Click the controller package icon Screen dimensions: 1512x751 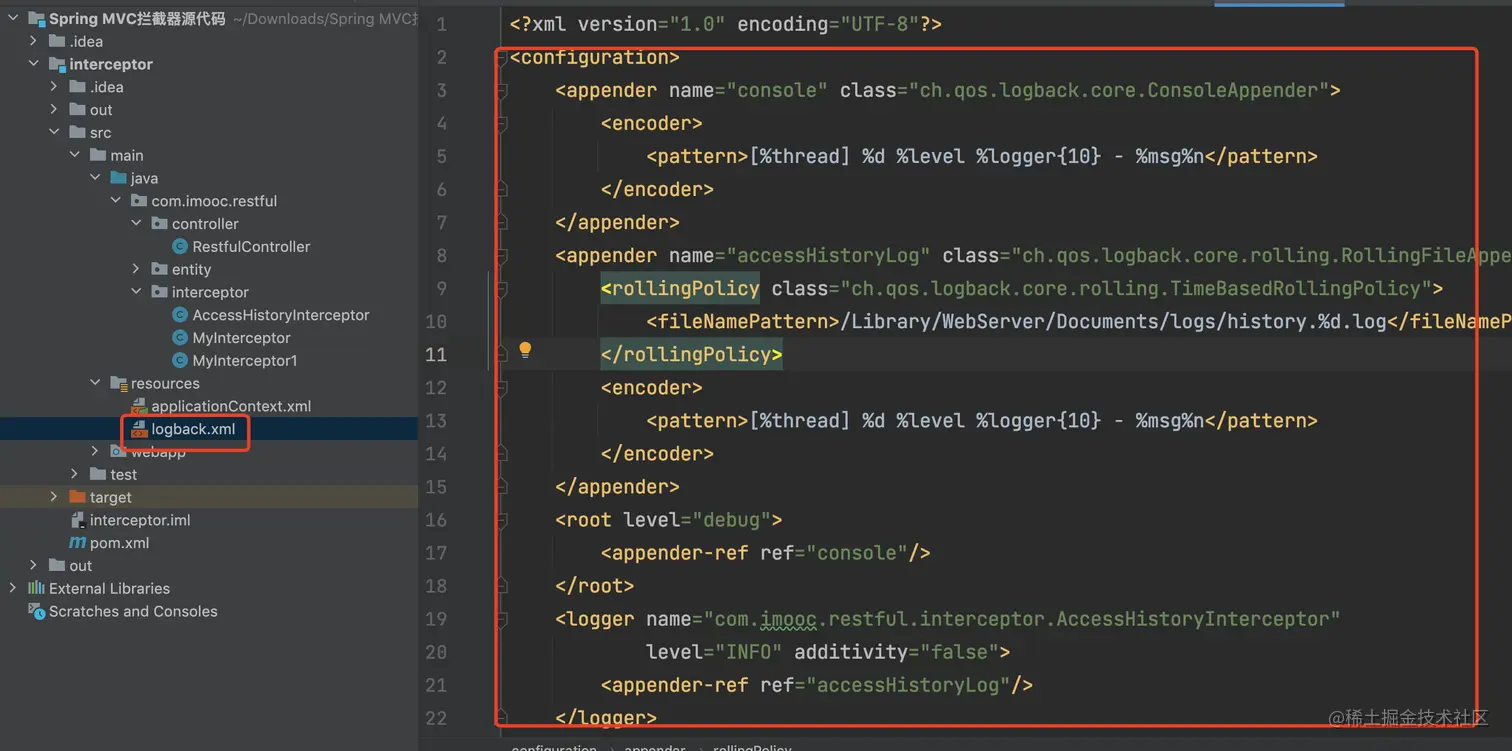[x=159, y=224]
